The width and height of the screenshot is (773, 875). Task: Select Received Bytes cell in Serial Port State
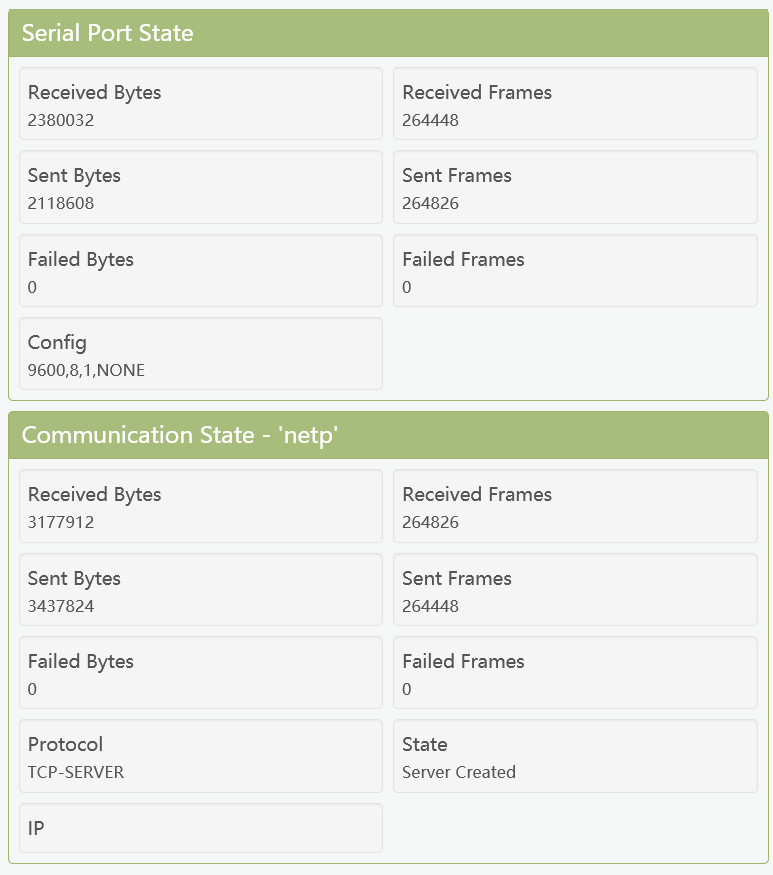(200, 104)
